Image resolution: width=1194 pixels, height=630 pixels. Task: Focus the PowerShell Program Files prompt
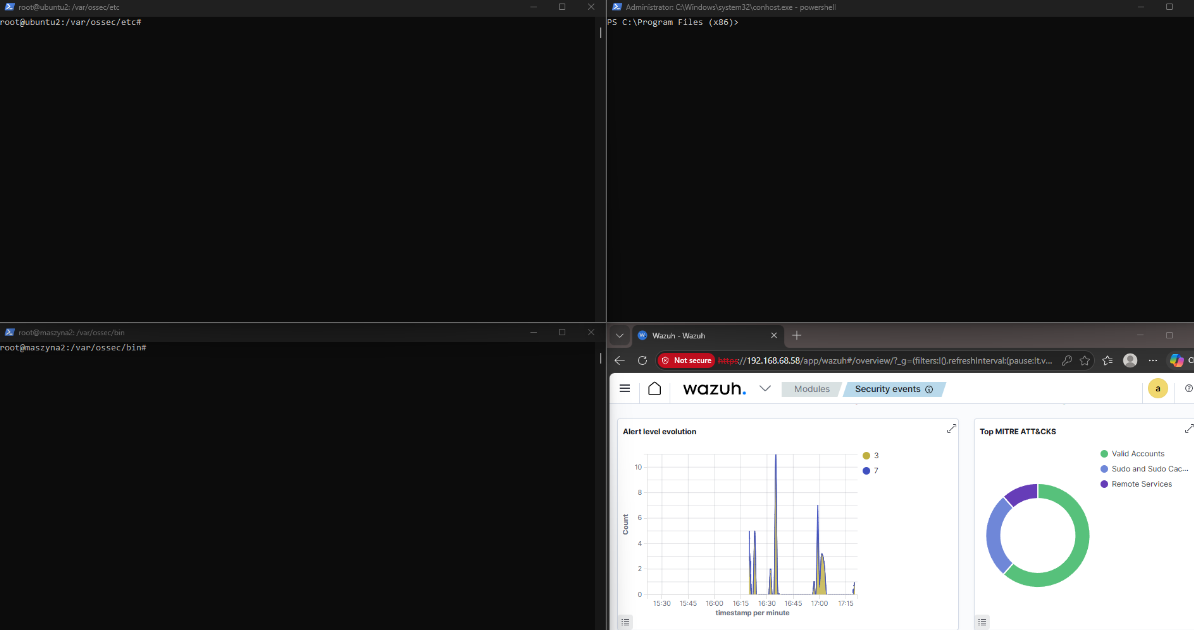click(673, 22)
